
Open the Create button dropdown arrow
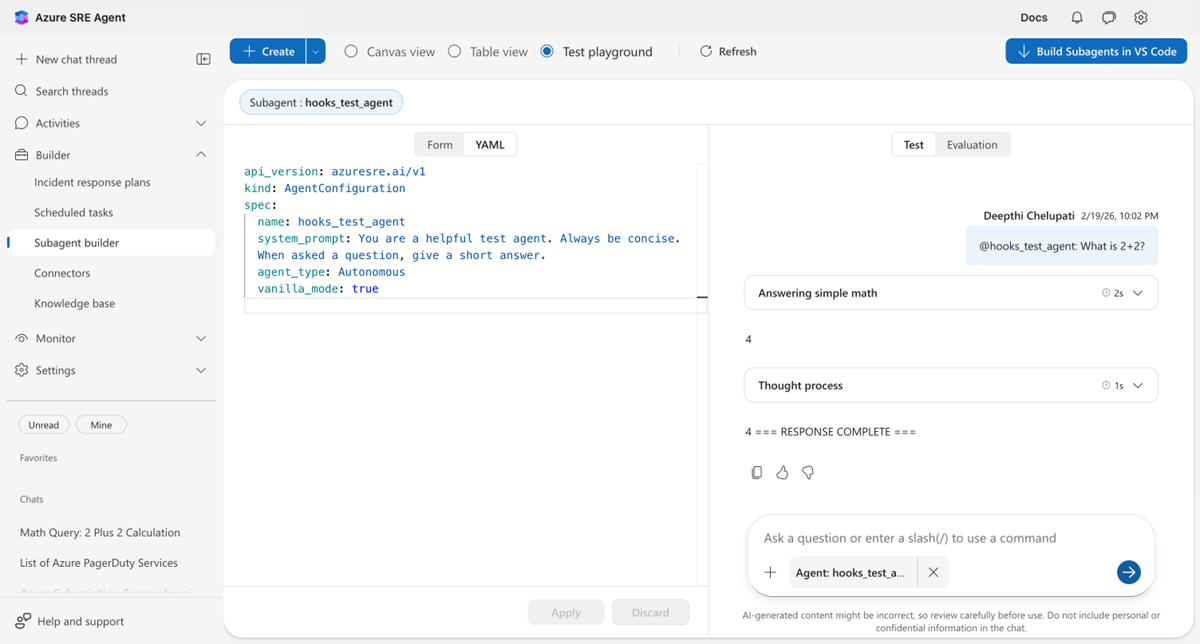pos(316,52)
